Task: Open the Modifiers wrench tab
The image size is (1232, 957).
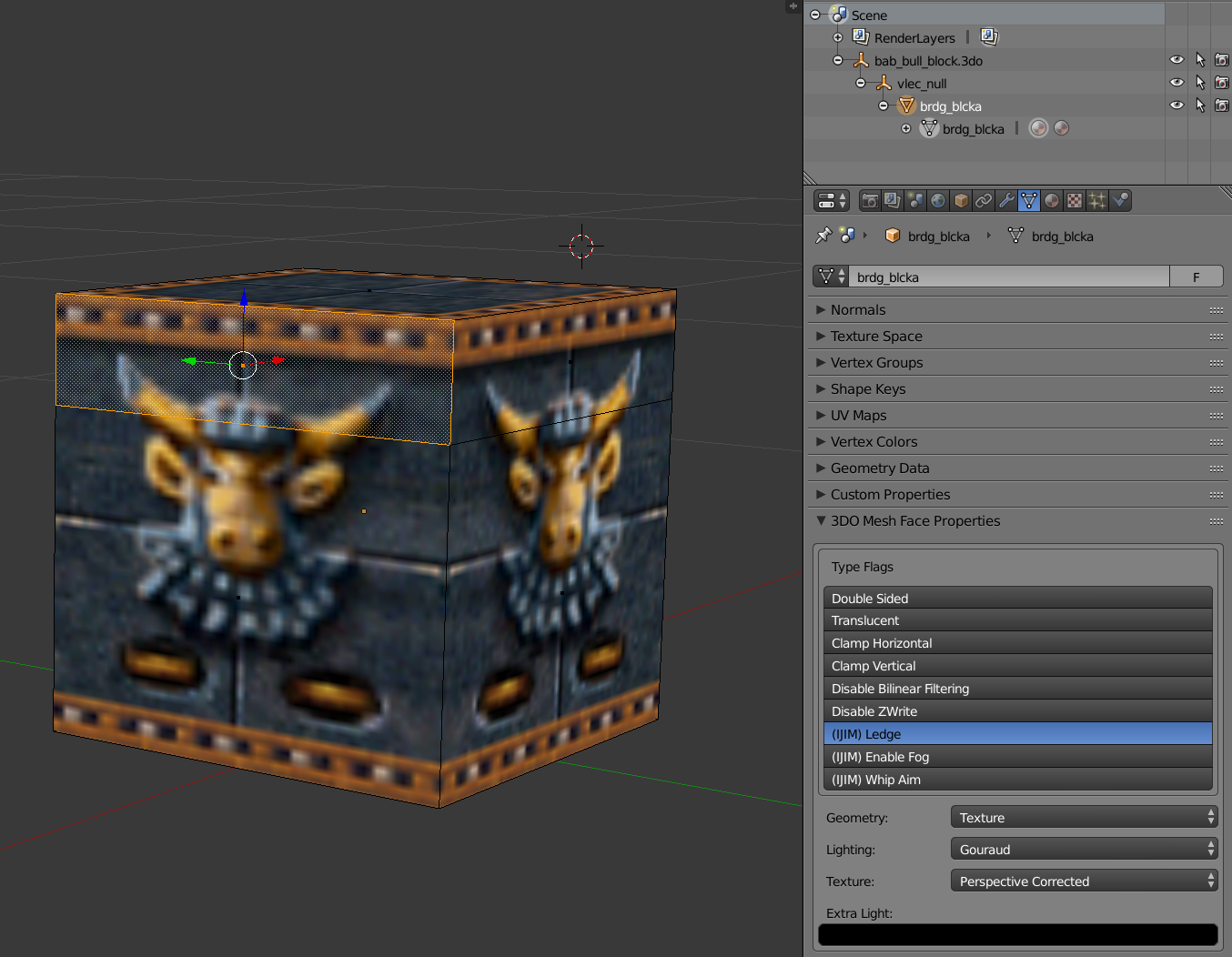Action: (x=1006, y=200)
